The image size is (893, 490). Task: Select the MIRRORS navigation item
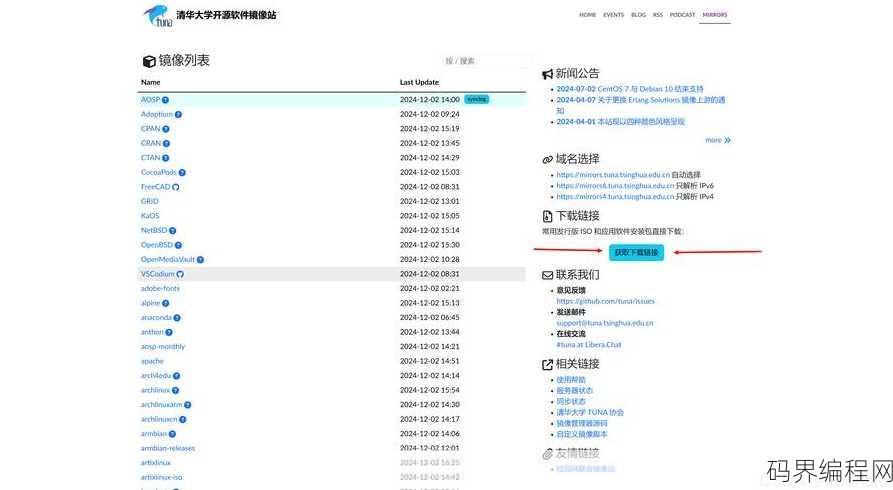[715, 15]
